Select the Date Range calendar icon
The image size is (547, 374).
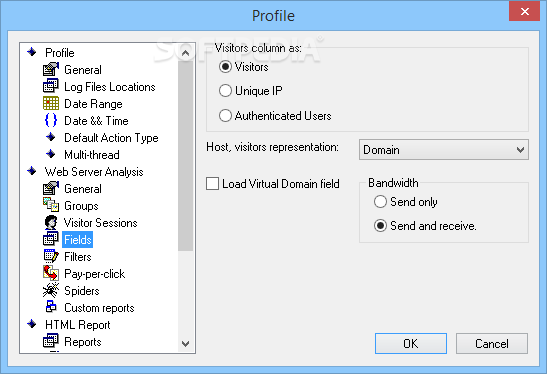(51, 103)
